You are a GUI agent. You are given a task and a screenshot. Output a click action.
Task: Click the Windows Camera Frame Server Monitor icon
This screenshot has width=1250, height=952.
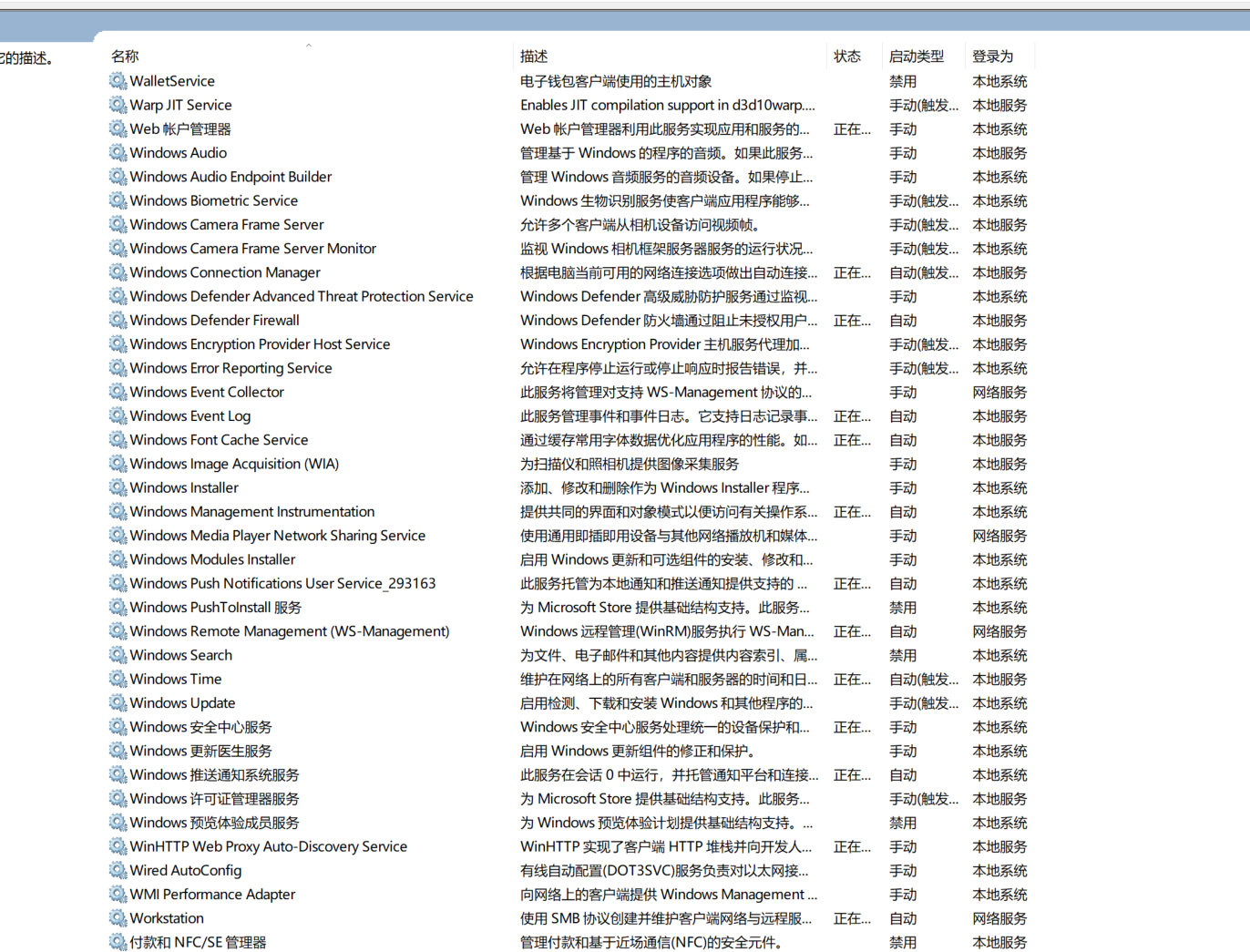(x=118, y=249)
